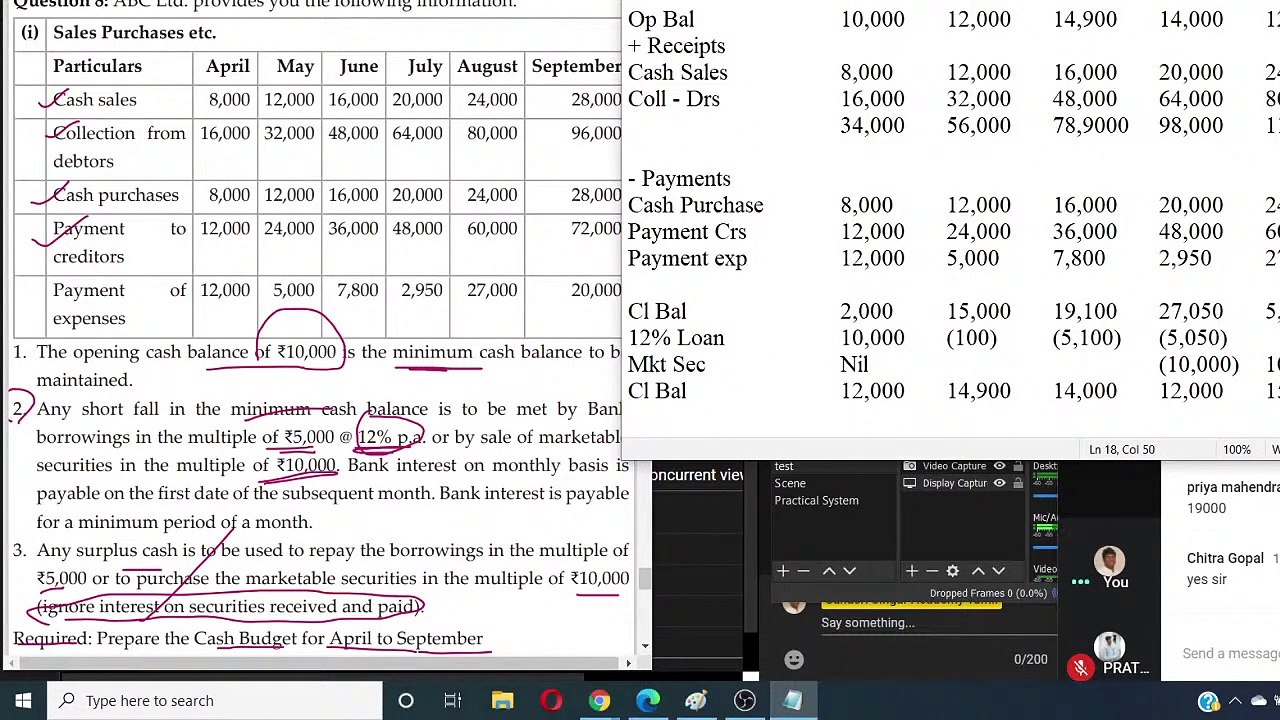Click 'Op Bal' line in Notepad

(x=661, y=19)
